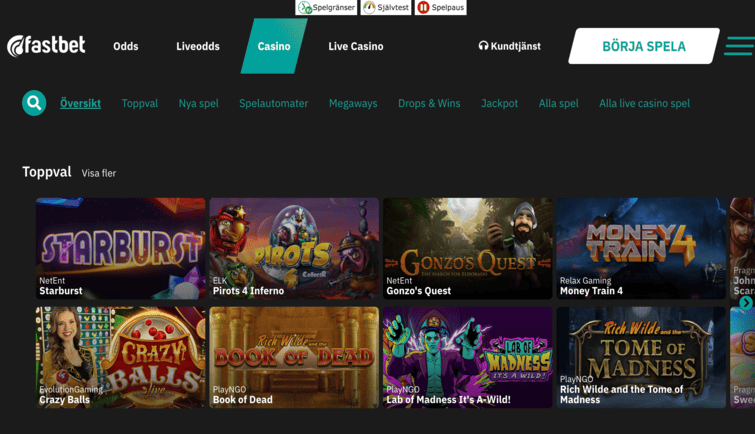
Task: Advance carousel with the right arrow
Action: click(746, 302)
